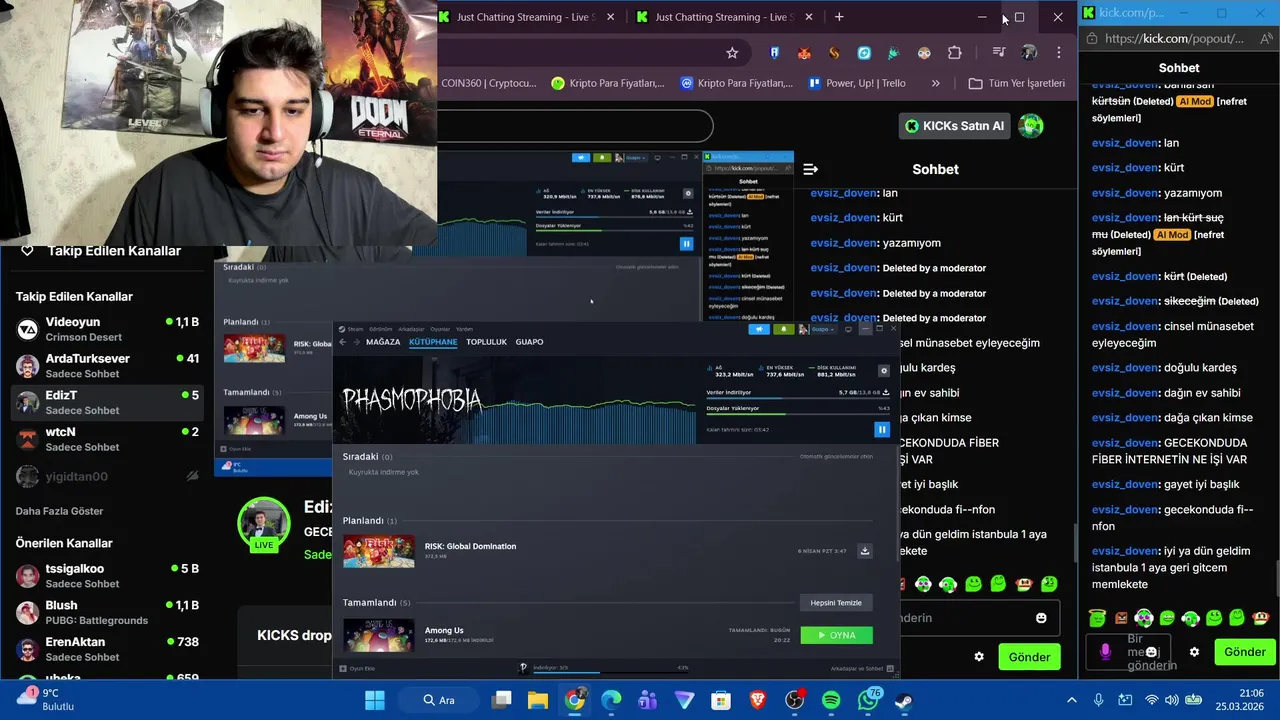Click Gönder button in popout chat

click(1245, 652)
